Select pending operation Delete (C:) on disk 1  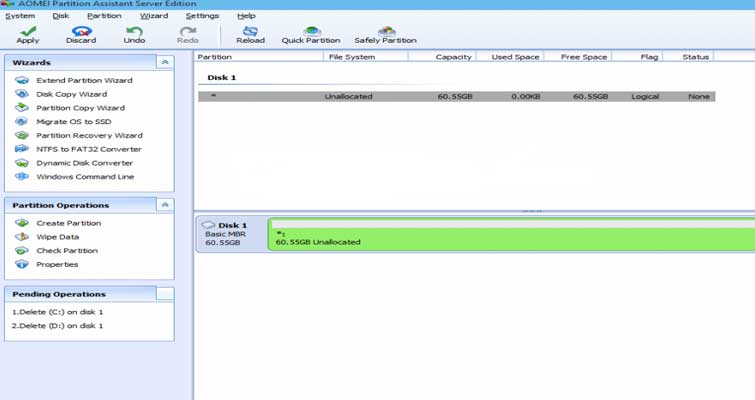tap(57, 312)
